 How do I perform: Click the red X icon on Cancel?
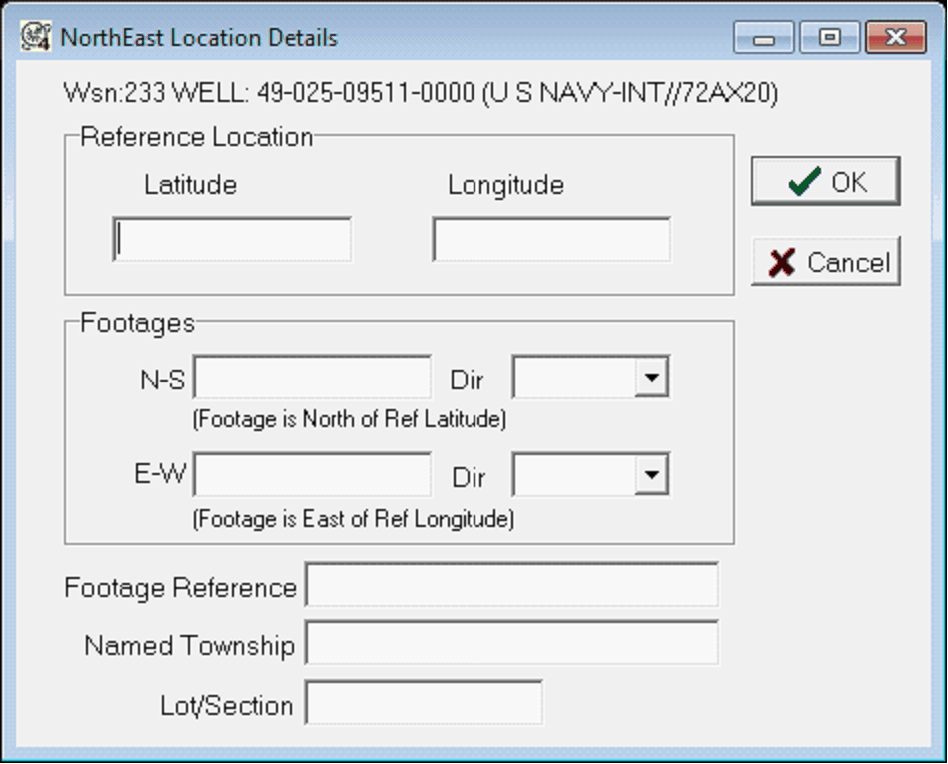782,262
